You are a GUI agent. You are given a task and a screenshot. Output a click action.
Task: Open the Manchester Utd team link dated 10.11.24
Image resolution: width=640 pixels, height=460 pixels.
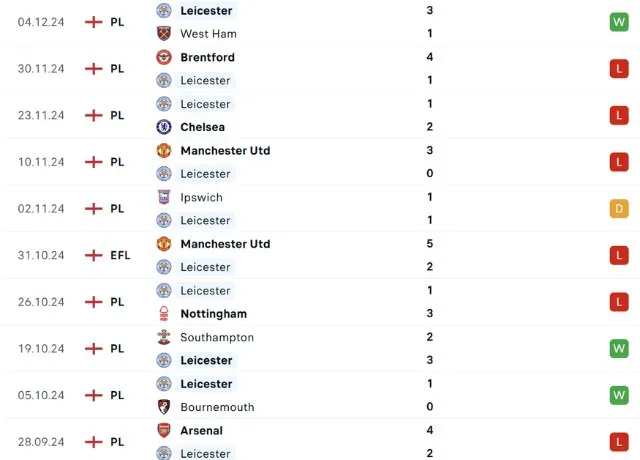point(225,151)
